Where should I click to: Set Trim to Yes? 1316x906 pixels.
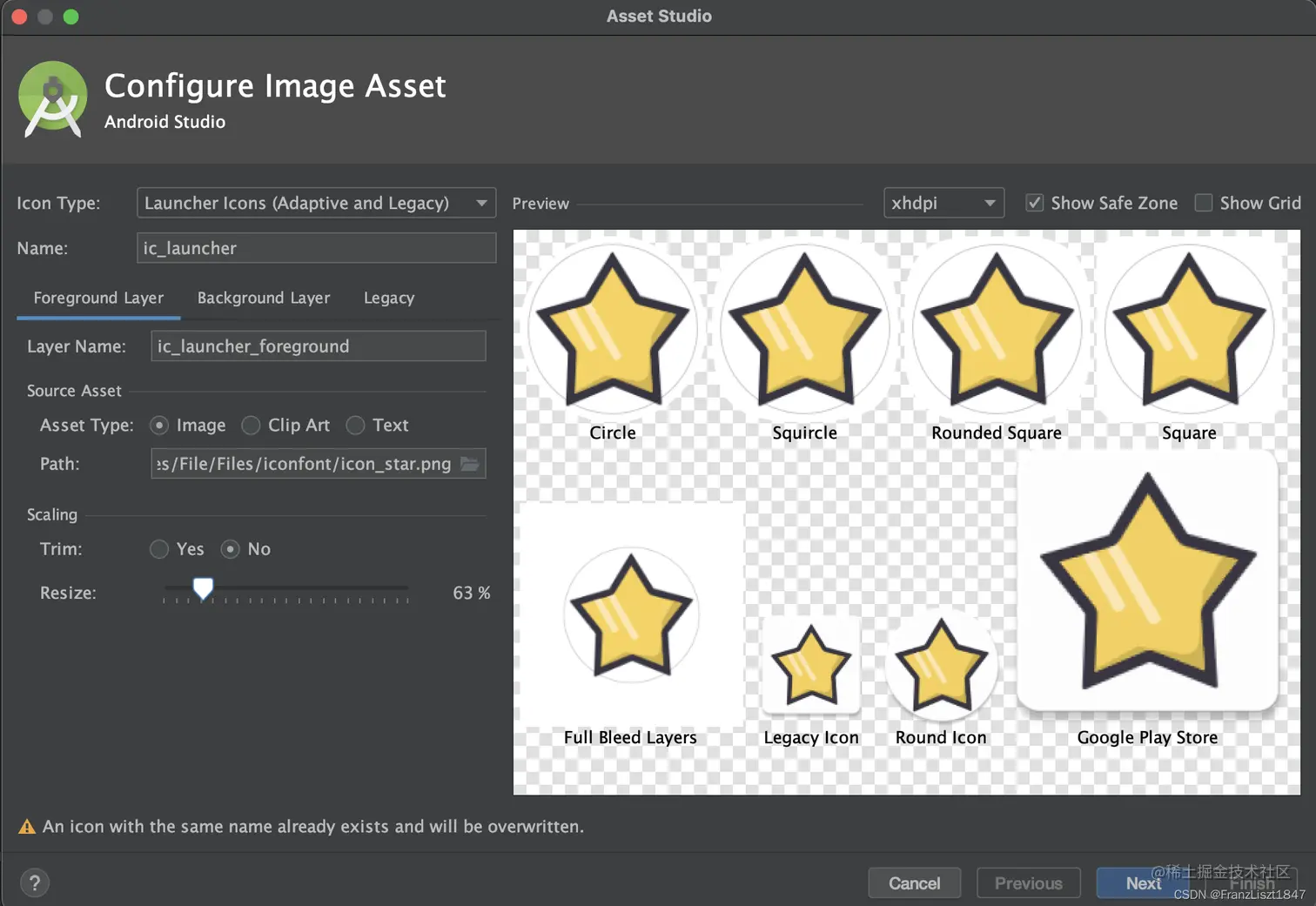pyautogui.click(x=159, y=549)
